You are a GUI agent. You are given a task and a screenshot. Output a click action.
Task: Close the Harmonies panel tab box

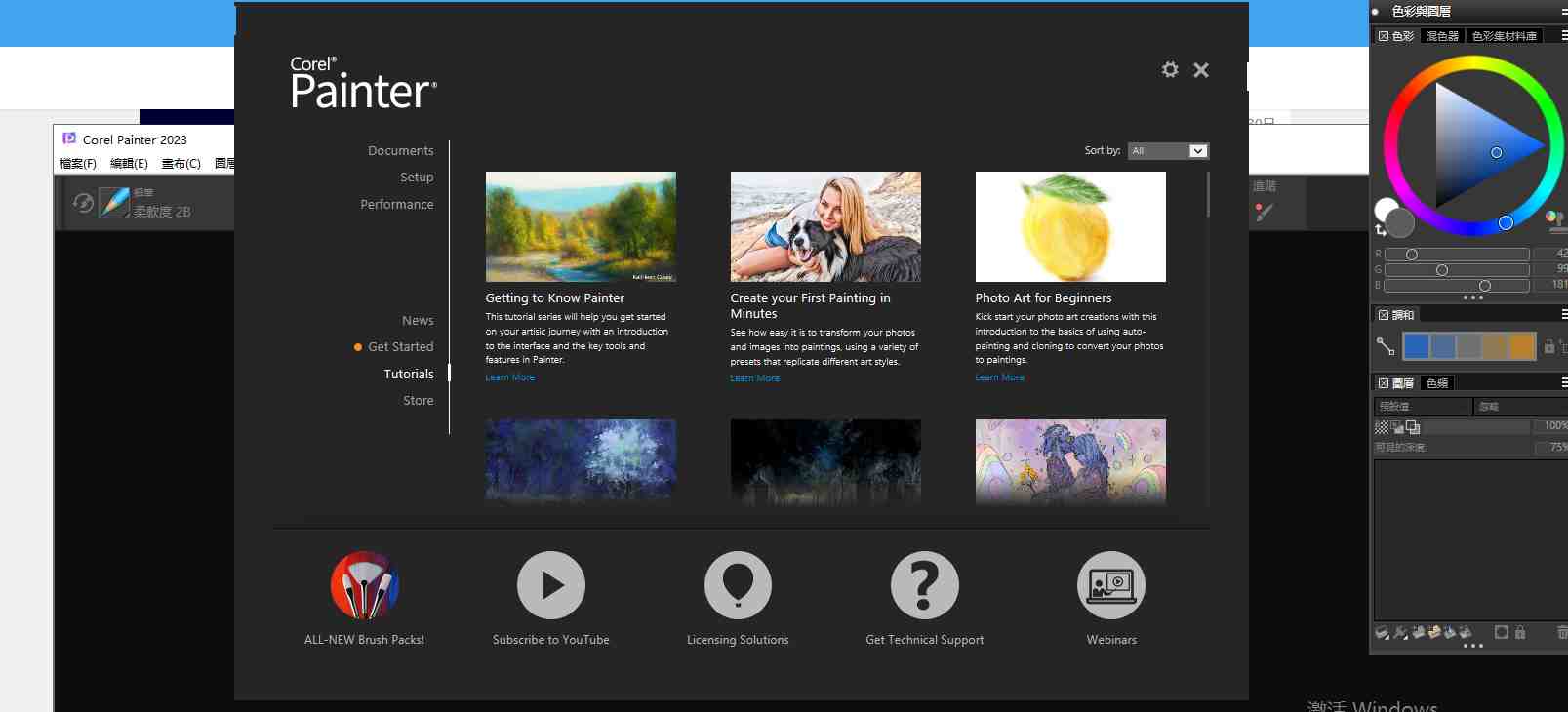tap(1383, 315)
